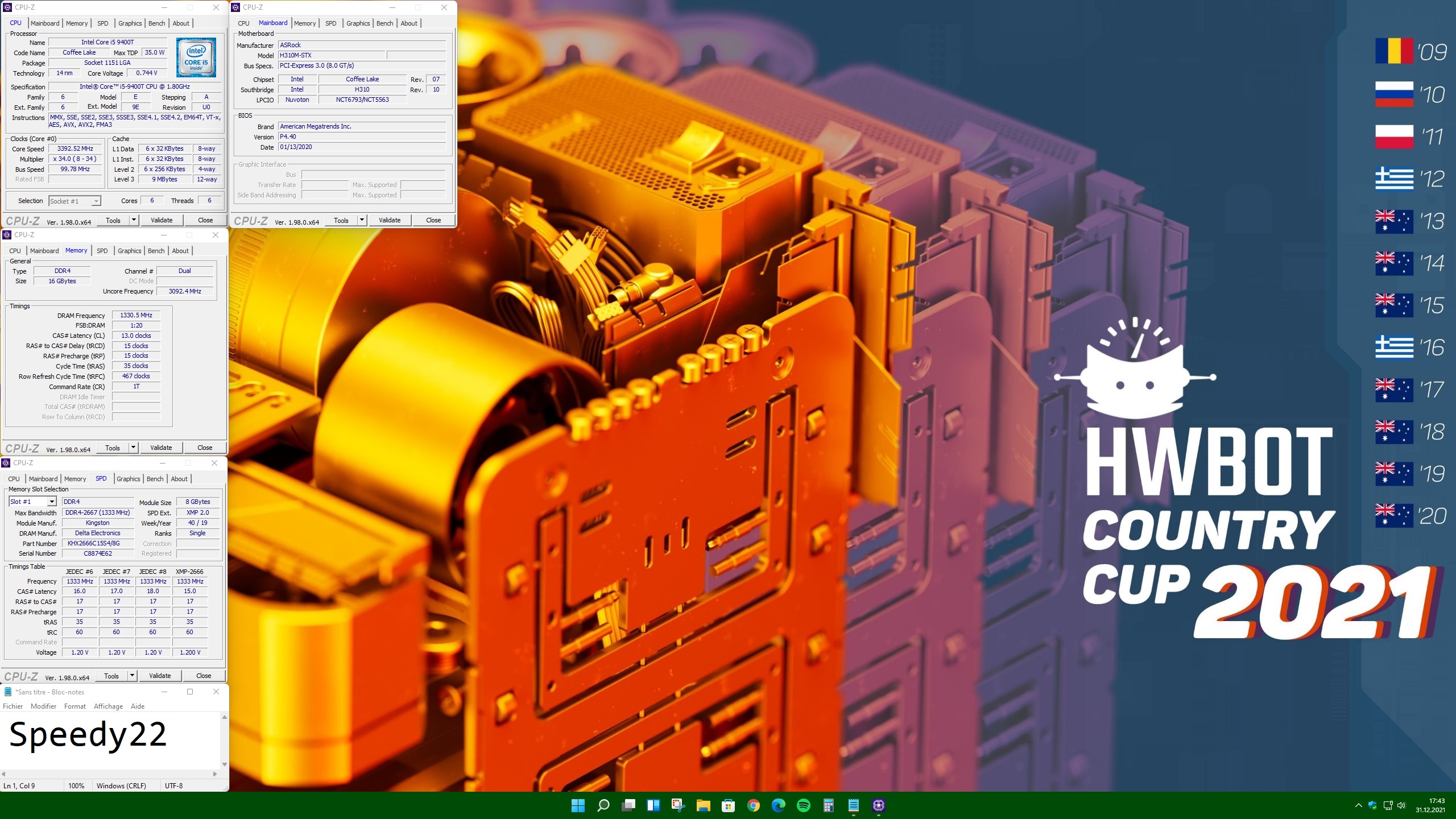Click Validate in the Mainboard window

pyautogui.click(x=390, y=220)
